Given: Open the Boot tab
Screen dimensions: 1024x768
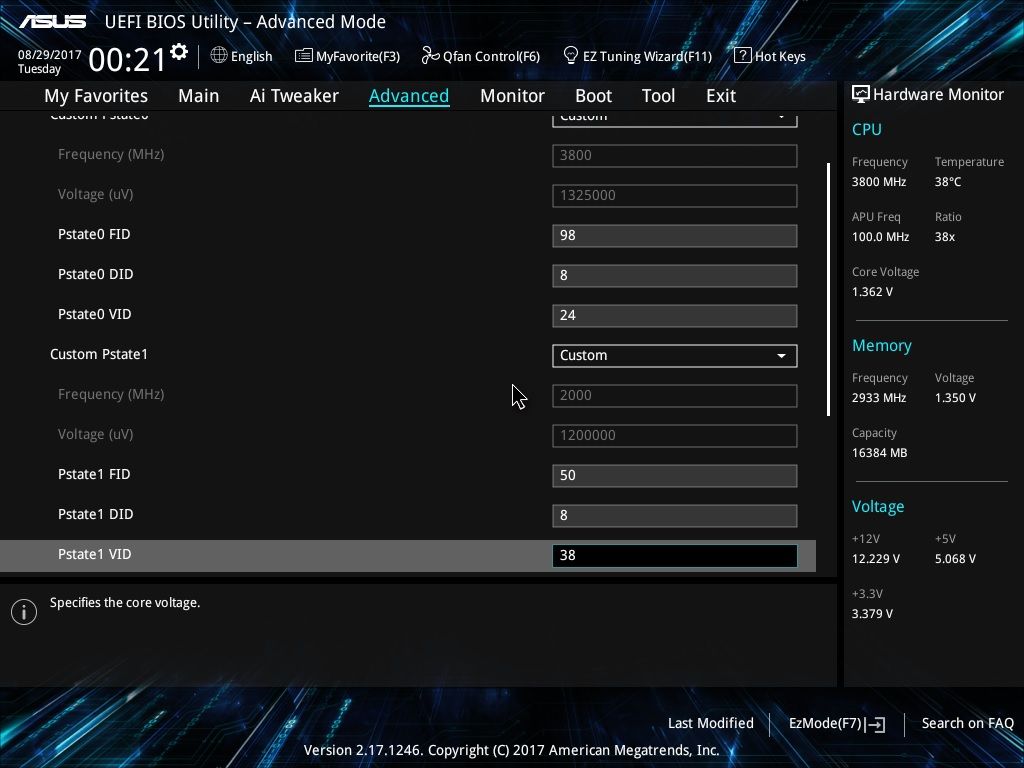Looking at the screenshot, I should coord(593,96).
